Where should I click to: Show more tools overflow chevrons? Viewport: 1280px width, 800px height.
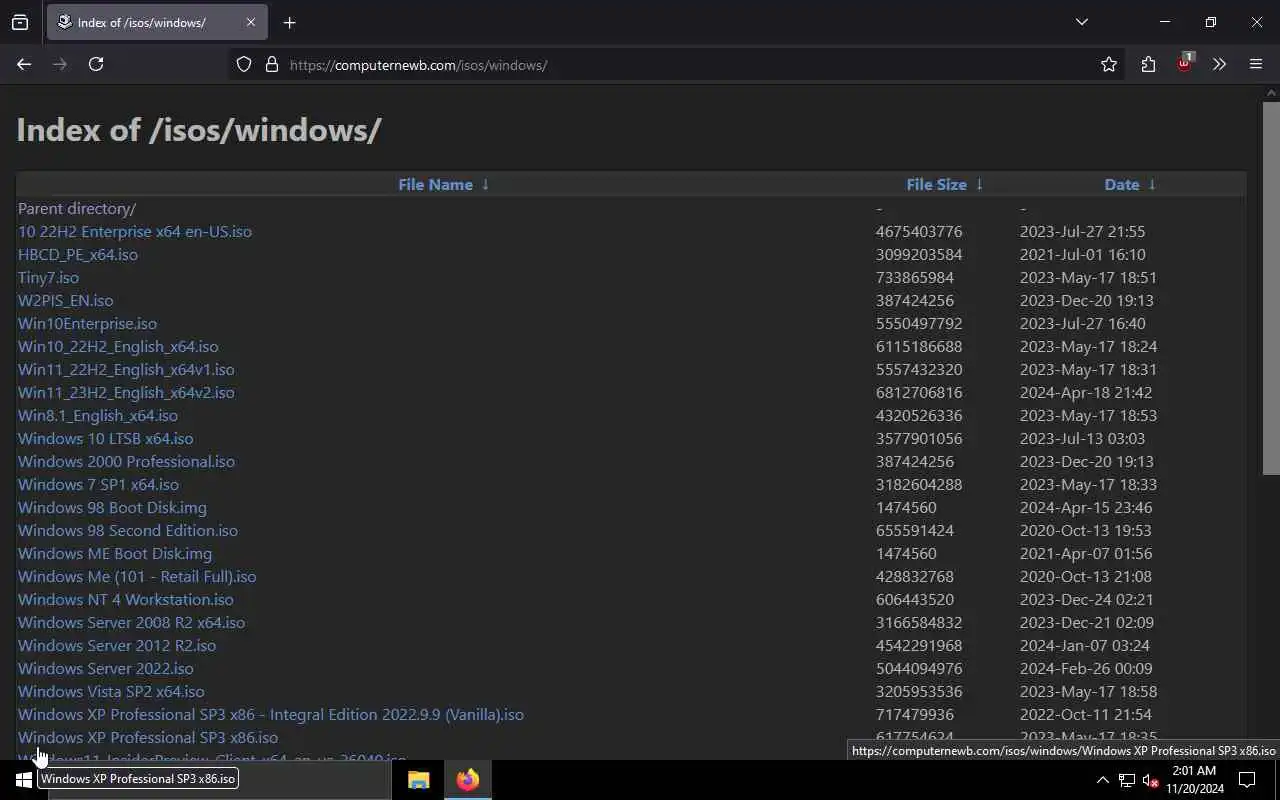[x=1219, y=64]
